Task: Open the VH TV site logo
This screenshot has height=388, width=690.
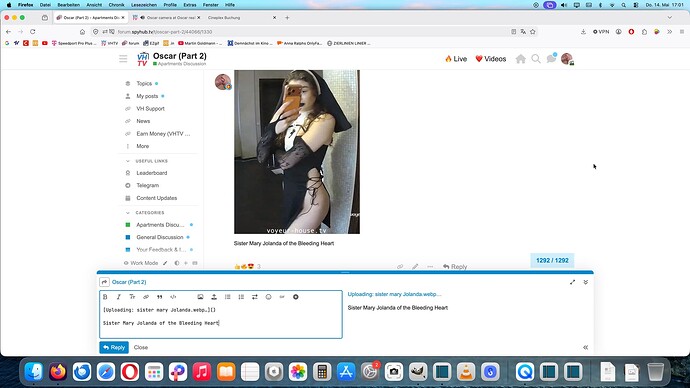Action: pos(143,59)
